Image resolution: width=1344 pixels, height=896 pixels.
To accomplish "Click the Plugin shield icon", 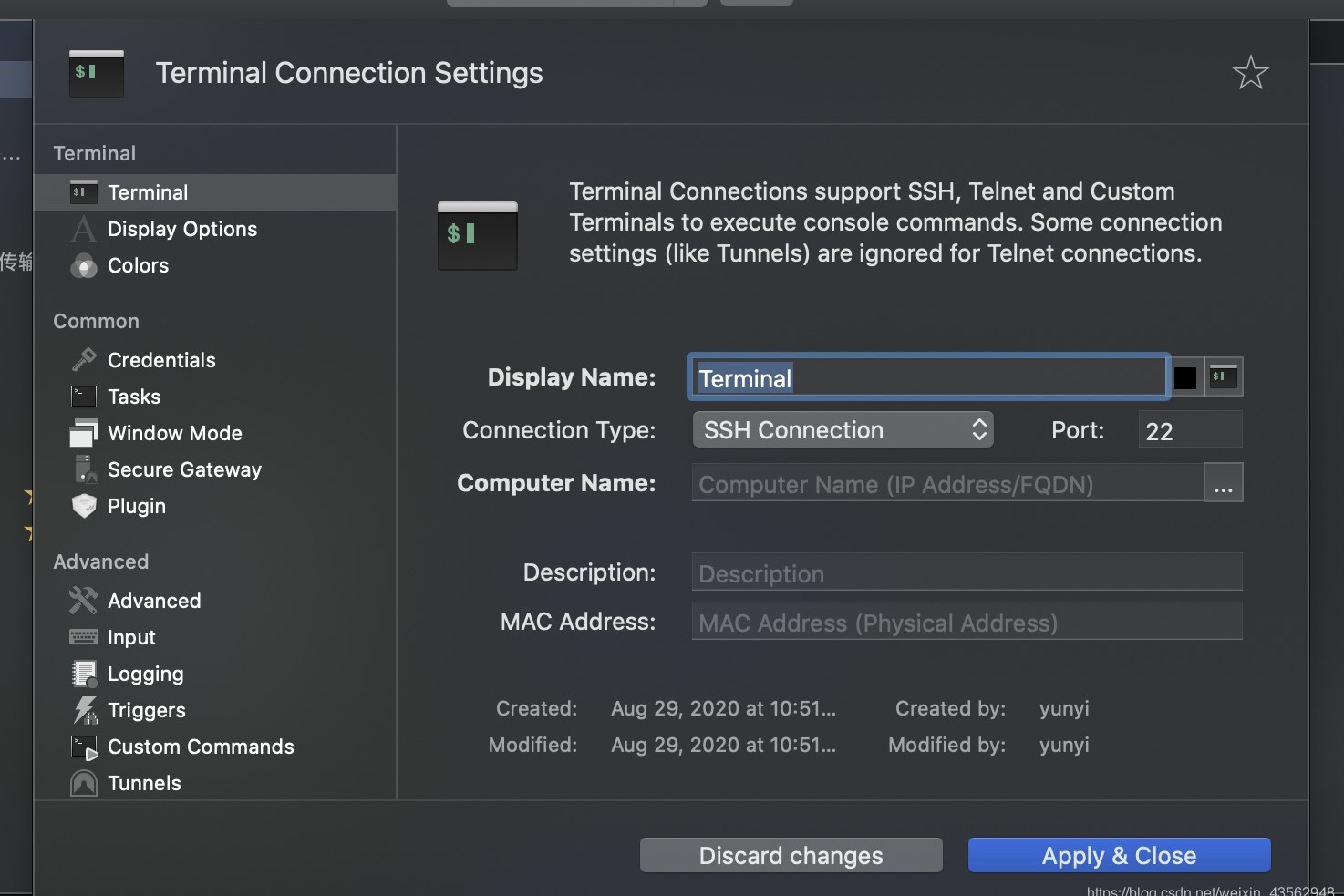I will point(84,506).
